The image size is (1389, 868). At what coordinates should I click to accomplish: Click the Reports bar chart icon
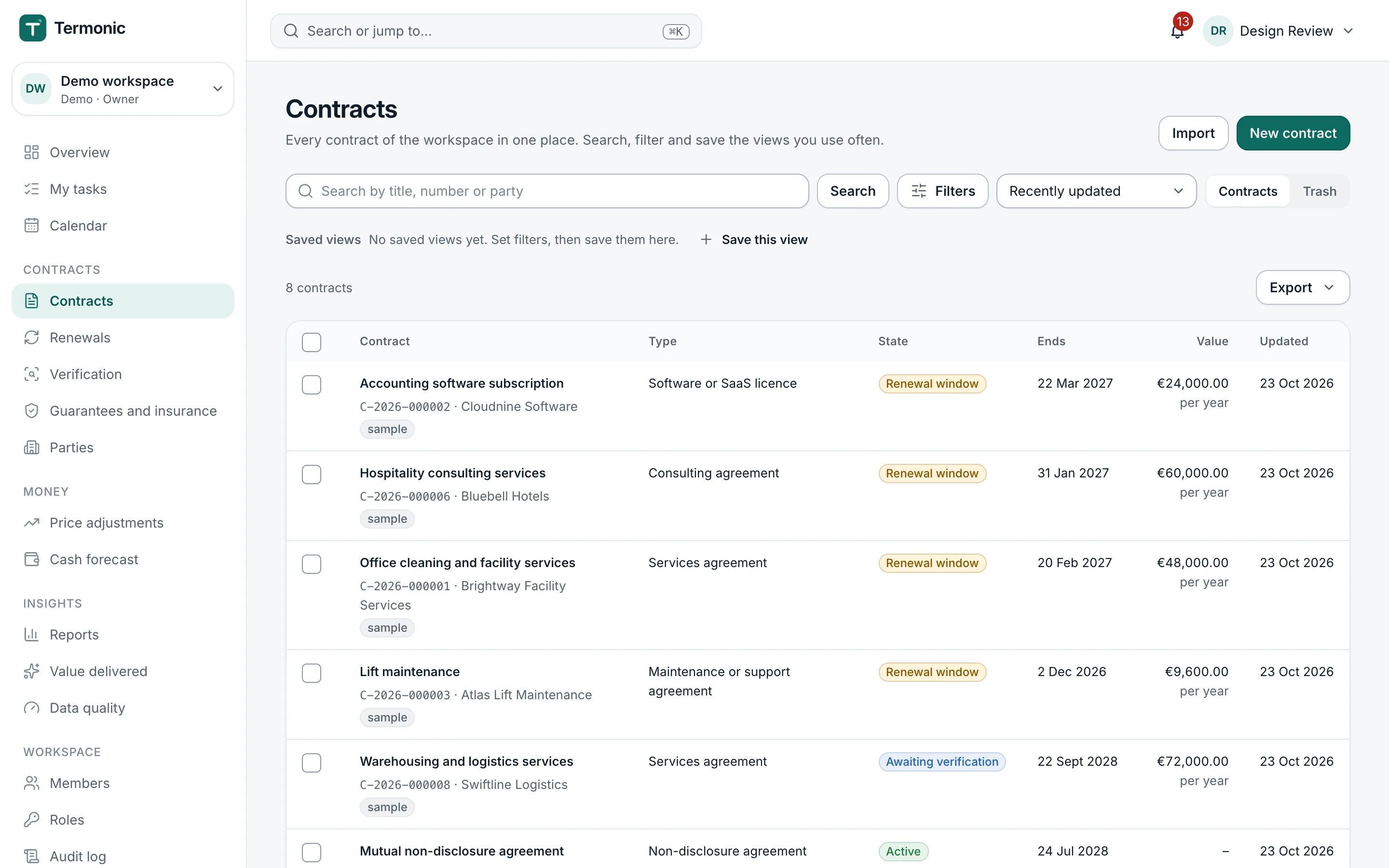click(x=31, y=635)
